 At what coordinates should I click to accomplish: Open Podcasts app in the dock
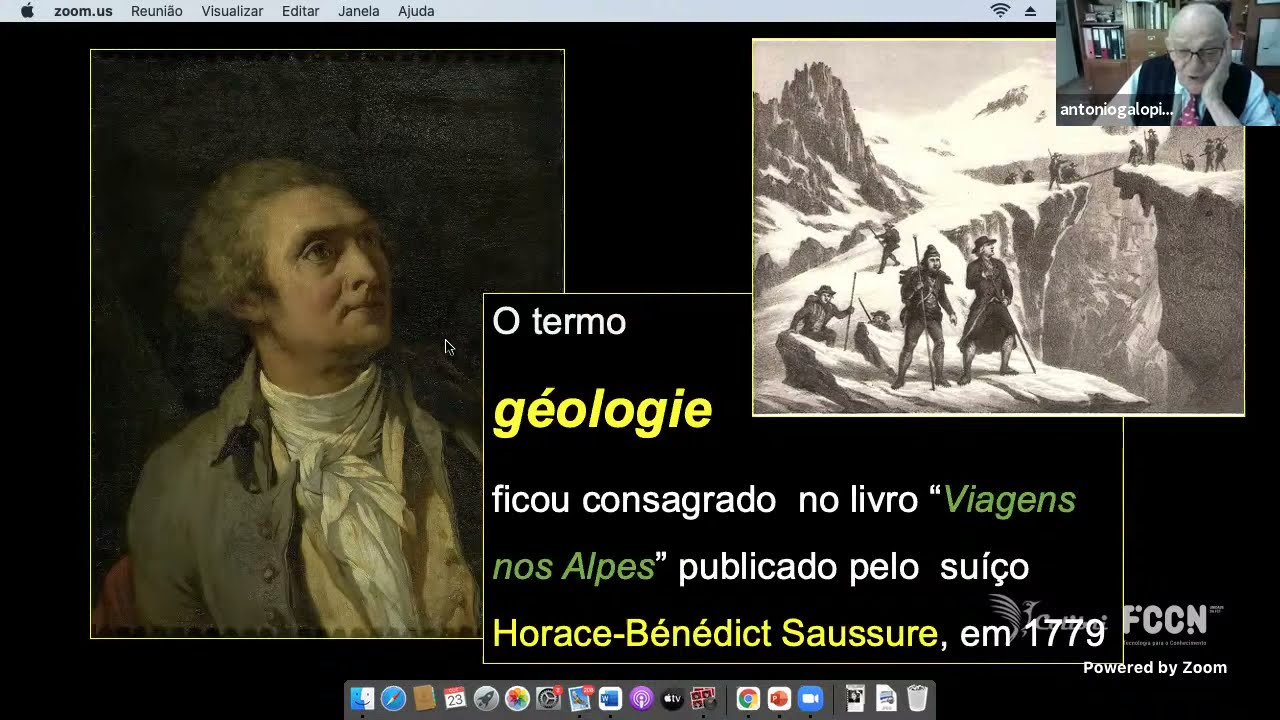(641, 698)
